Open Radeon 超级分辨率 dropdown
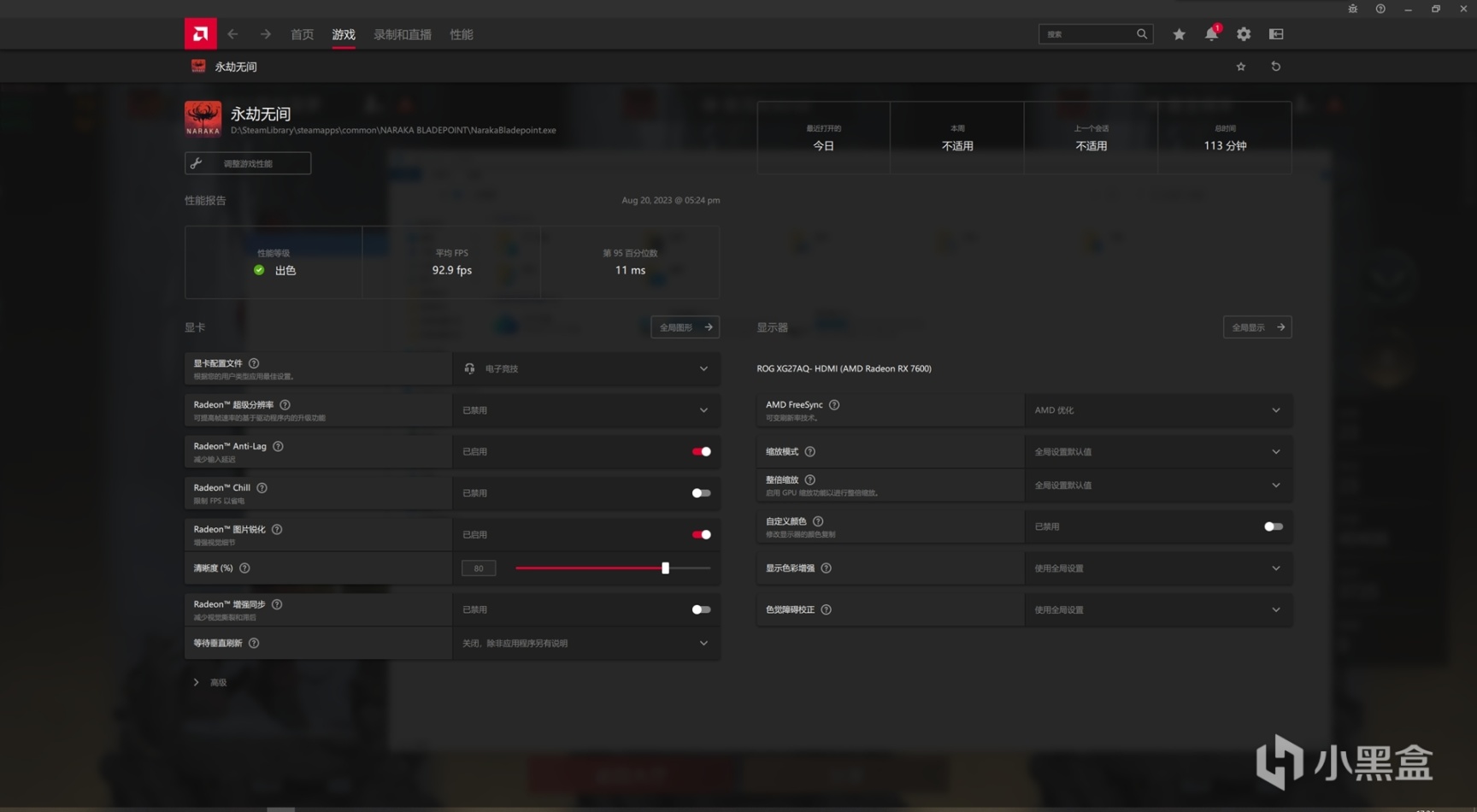Viewport: 1477px width, 812px height. (x=586, y=410)
